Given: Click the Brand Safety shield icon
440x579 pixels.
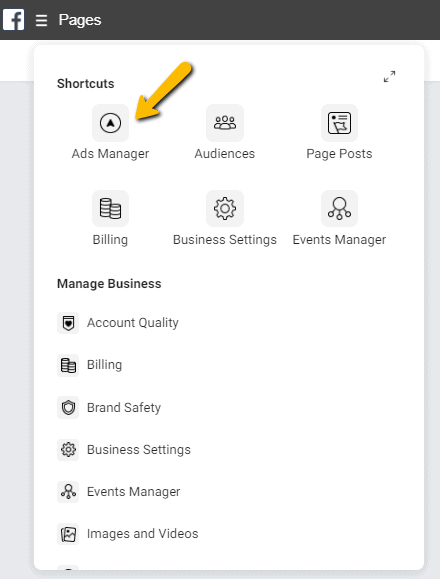Looking at the screenshot, I should 68,408.
